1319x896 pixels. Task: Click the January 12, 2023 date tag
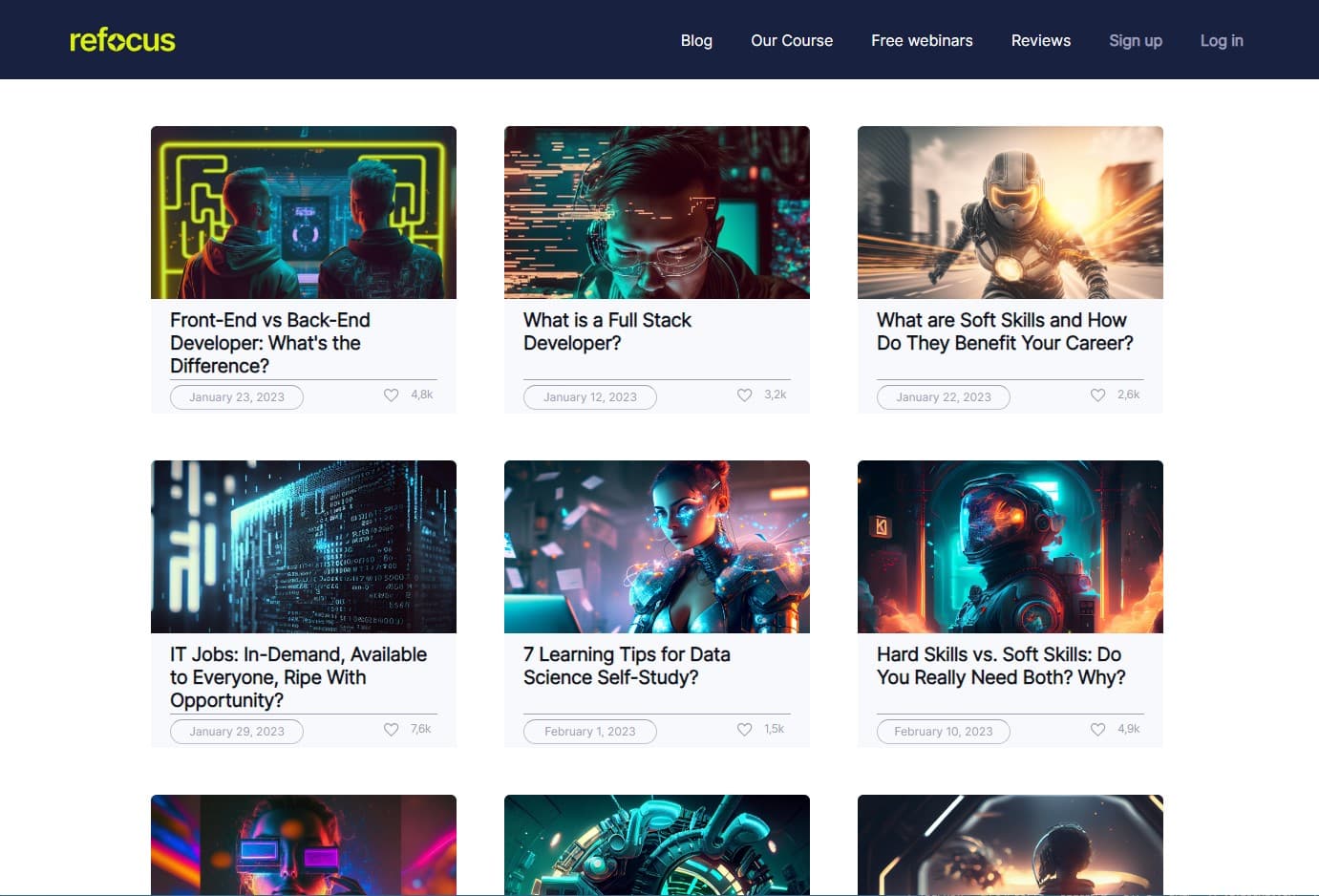pos(590,397)
